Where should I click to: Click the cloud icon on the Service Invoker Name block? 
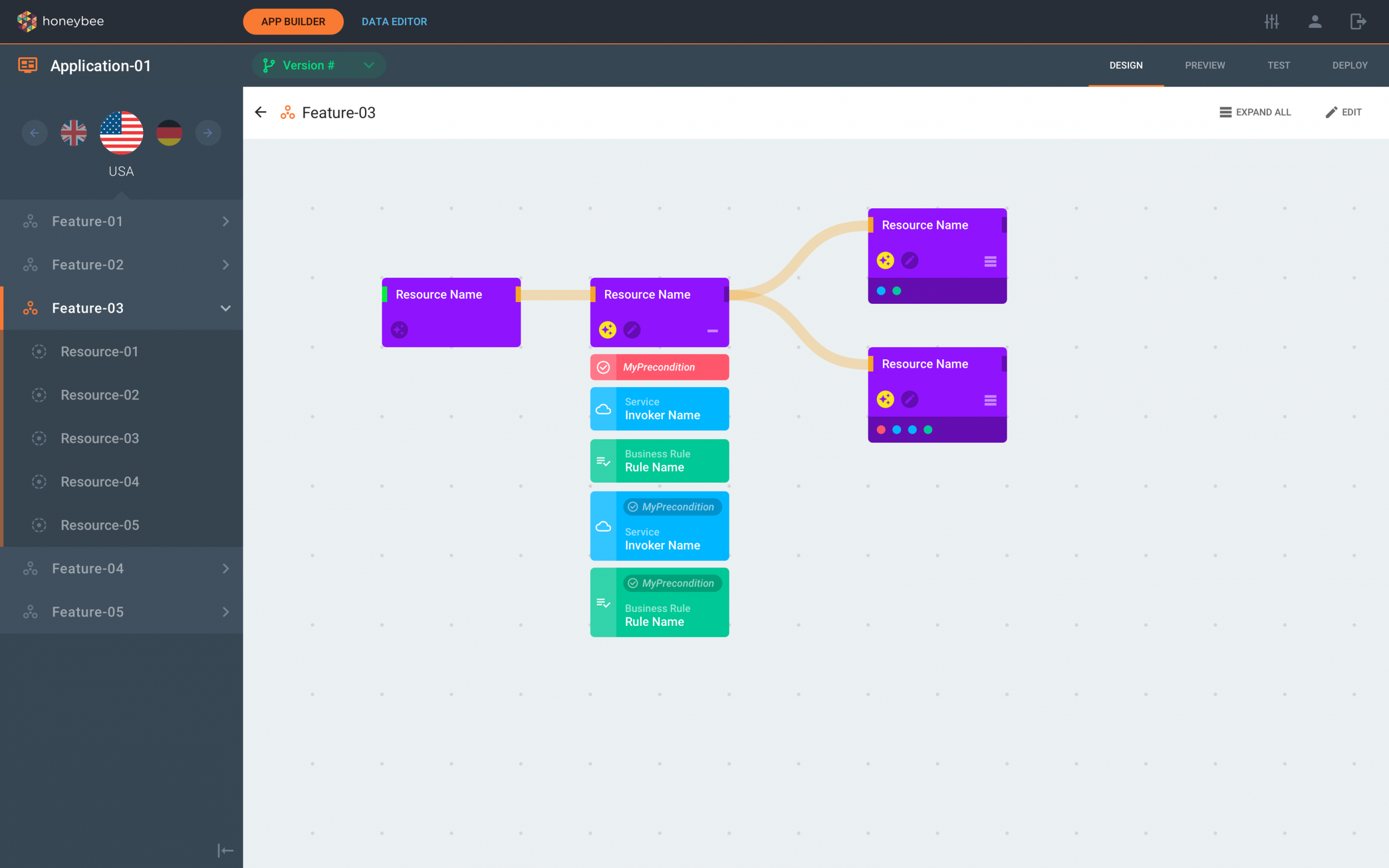coord(603,409)
